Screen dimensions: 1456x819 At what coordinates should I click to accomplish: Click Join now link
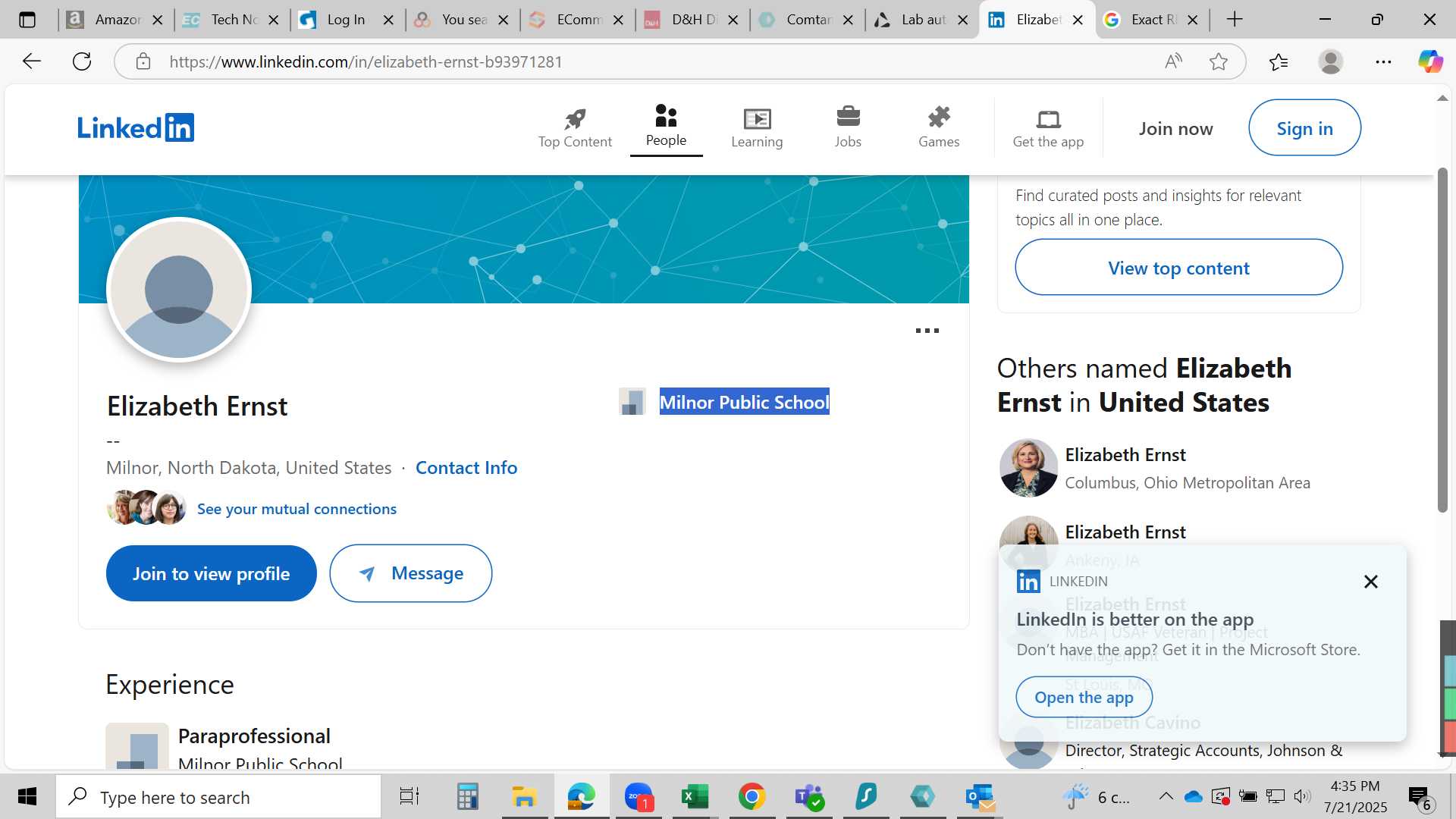pos(1175,128)
